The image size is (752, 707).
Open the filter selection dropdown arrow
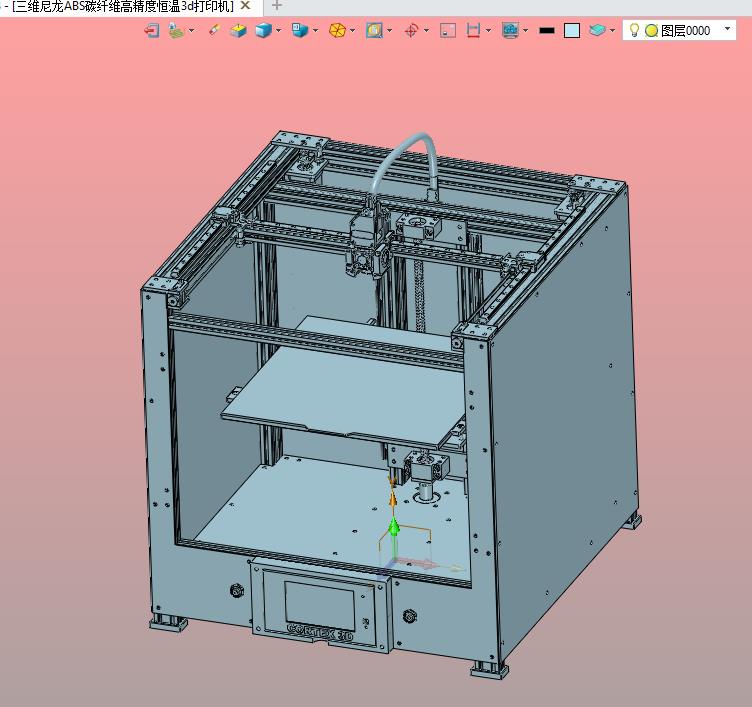(x=192, y=31)
